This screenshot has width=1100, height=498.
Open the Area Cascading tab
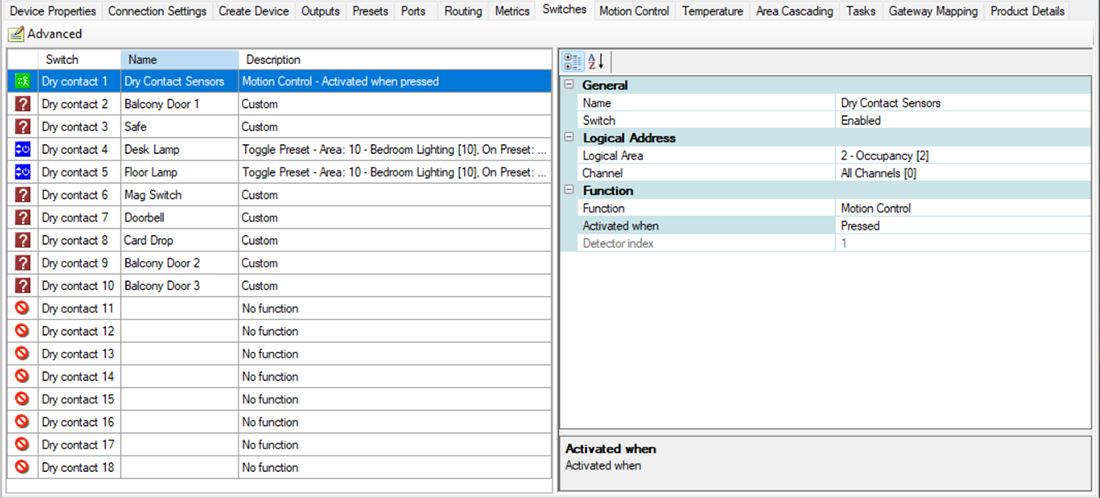[794, 11]
